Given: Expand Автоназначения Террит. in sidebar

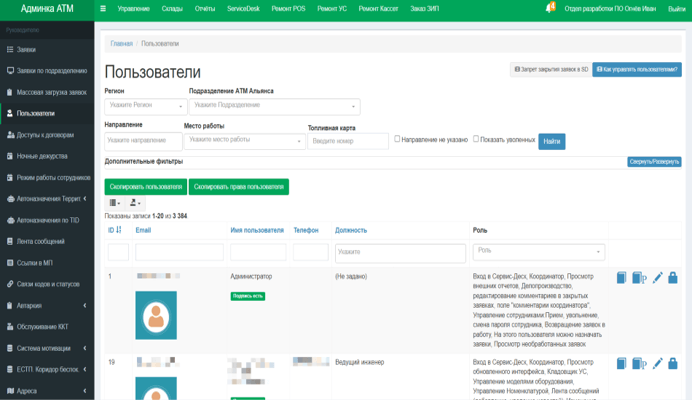Looking at the screenshot, I should [x=47, y=199].
